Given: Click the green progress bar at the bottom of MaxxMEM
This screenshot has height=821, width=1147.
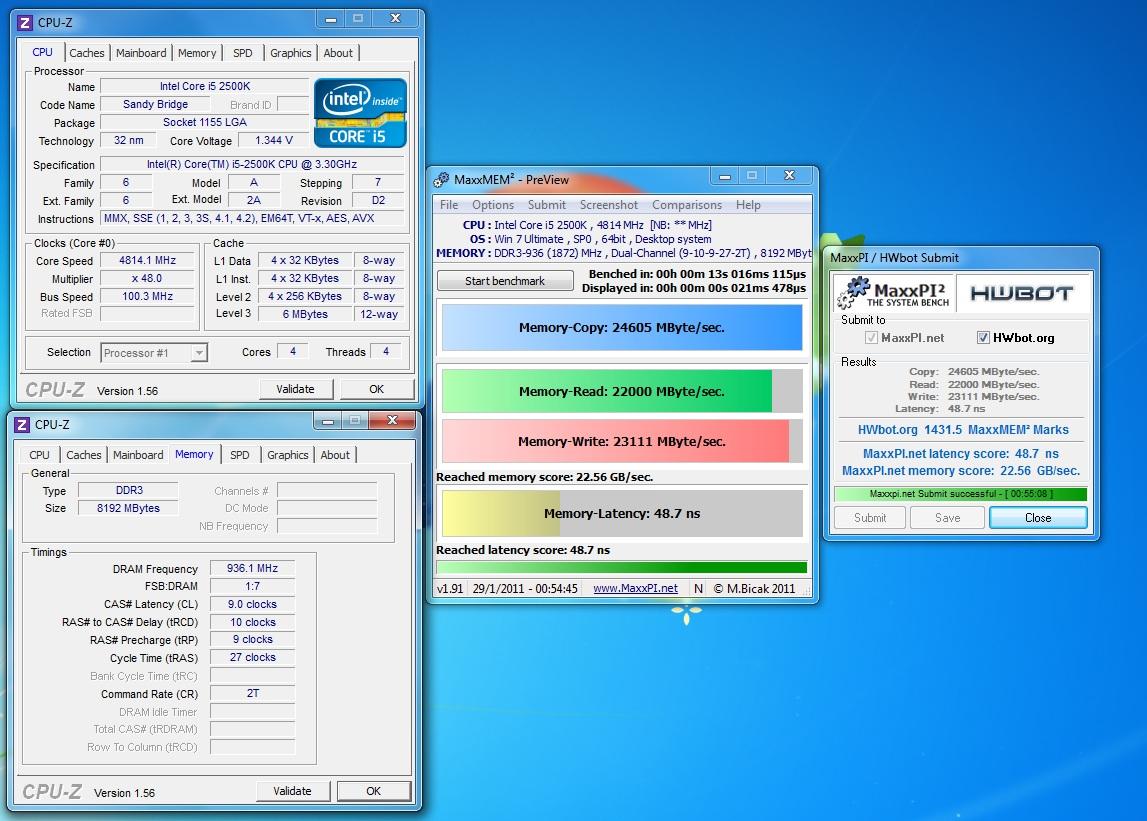Looking at the screenshot, I should coord(622,567).
